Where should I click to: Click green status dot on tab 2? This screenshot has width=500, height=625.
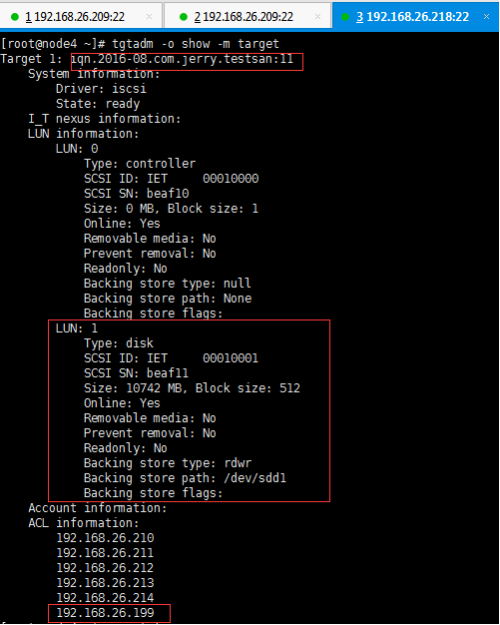(184, 17)
